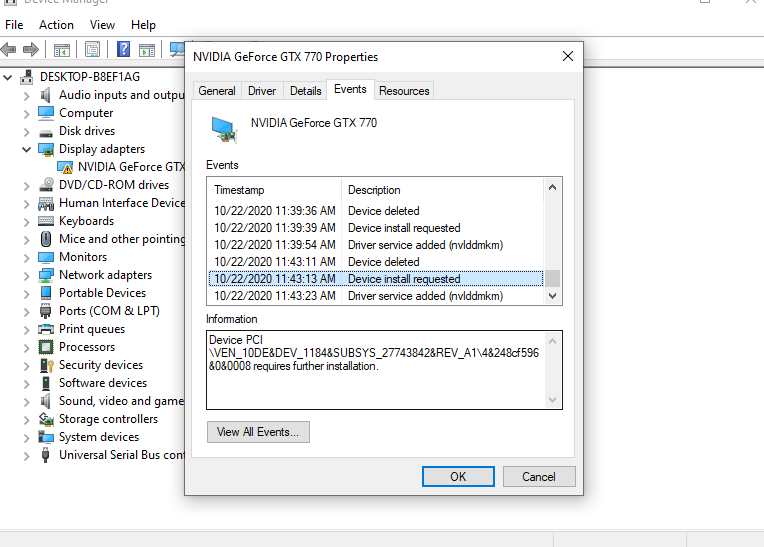Expand the Monitors node
The width and height of the screenshot is (764, 547).
point(26,258)
